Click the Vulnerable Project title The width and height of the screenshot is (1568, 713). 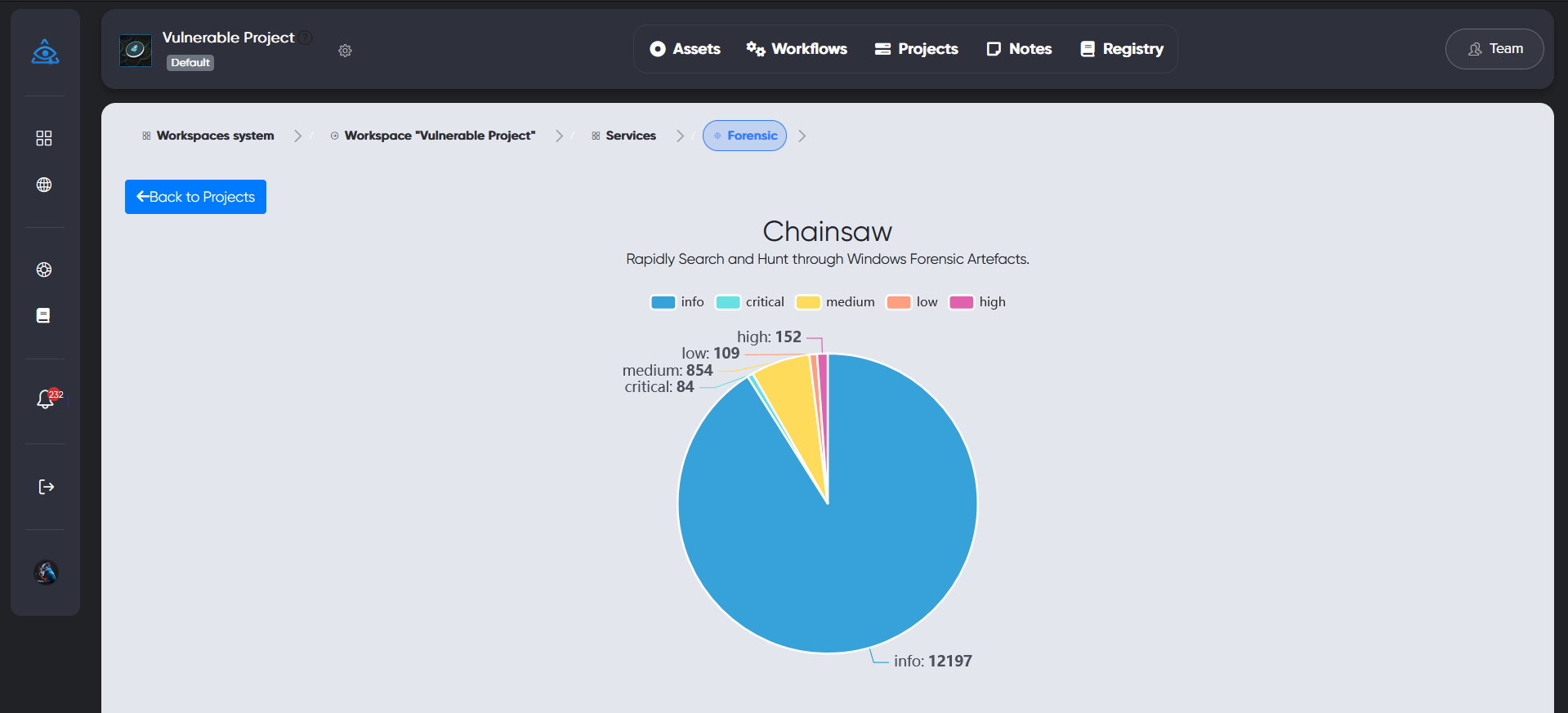coord(228,38)
